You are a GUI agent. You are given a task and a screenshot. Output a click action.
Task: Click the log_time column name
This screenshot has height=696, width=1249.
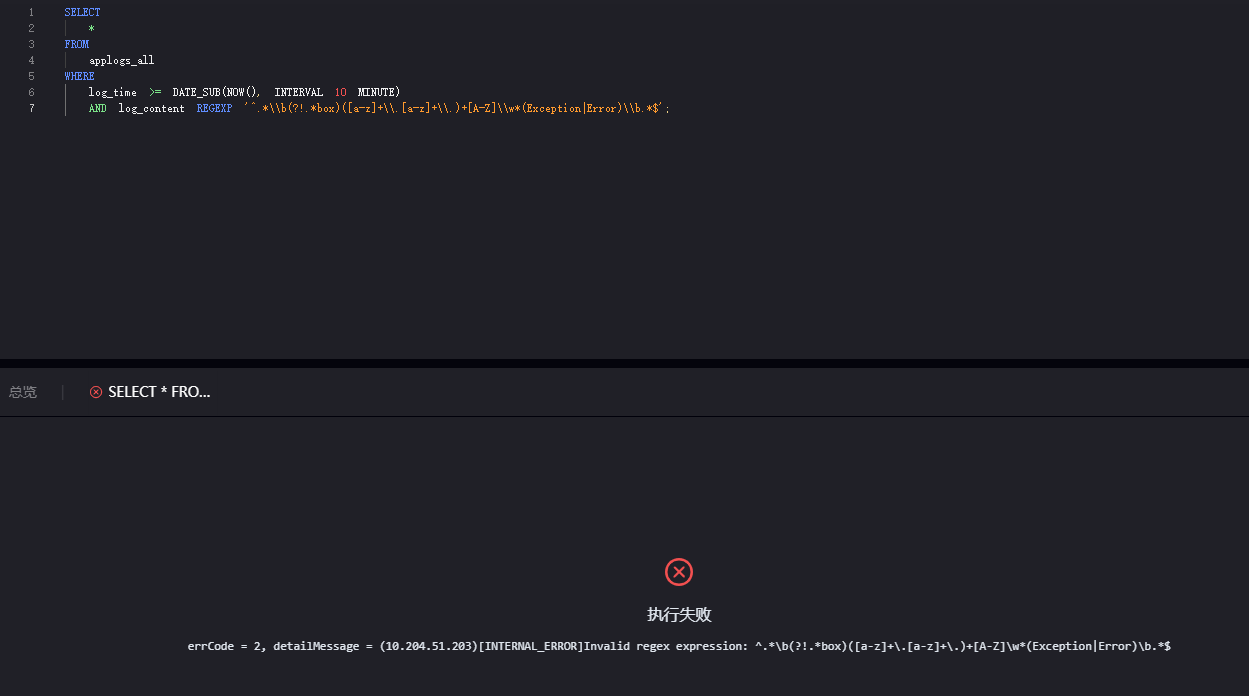(112, 92)
